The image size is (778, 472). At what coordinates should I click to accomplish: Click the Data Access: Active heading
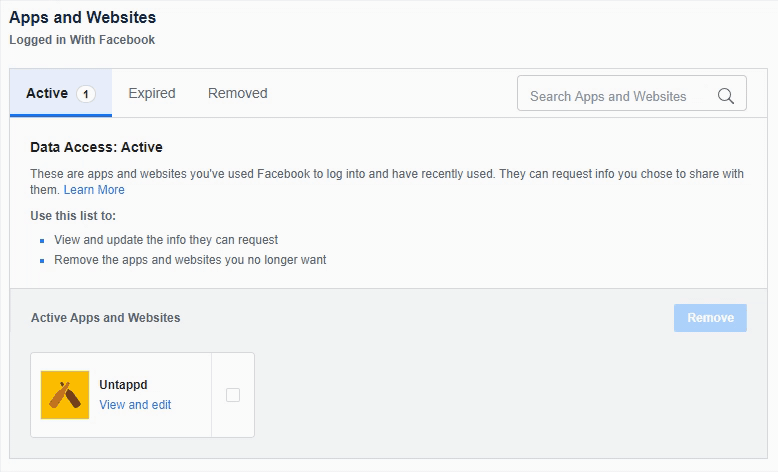96,147
